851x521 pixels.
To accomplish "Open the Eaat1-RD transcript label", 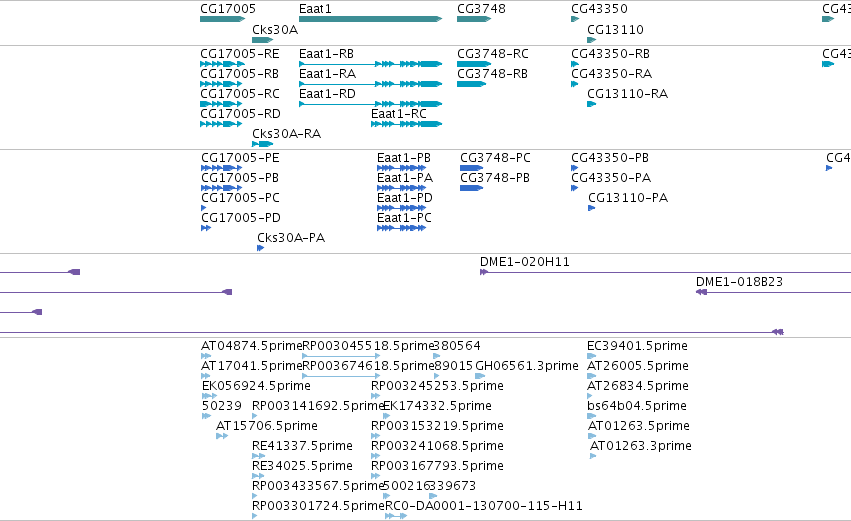I will (x=327, y=94).
